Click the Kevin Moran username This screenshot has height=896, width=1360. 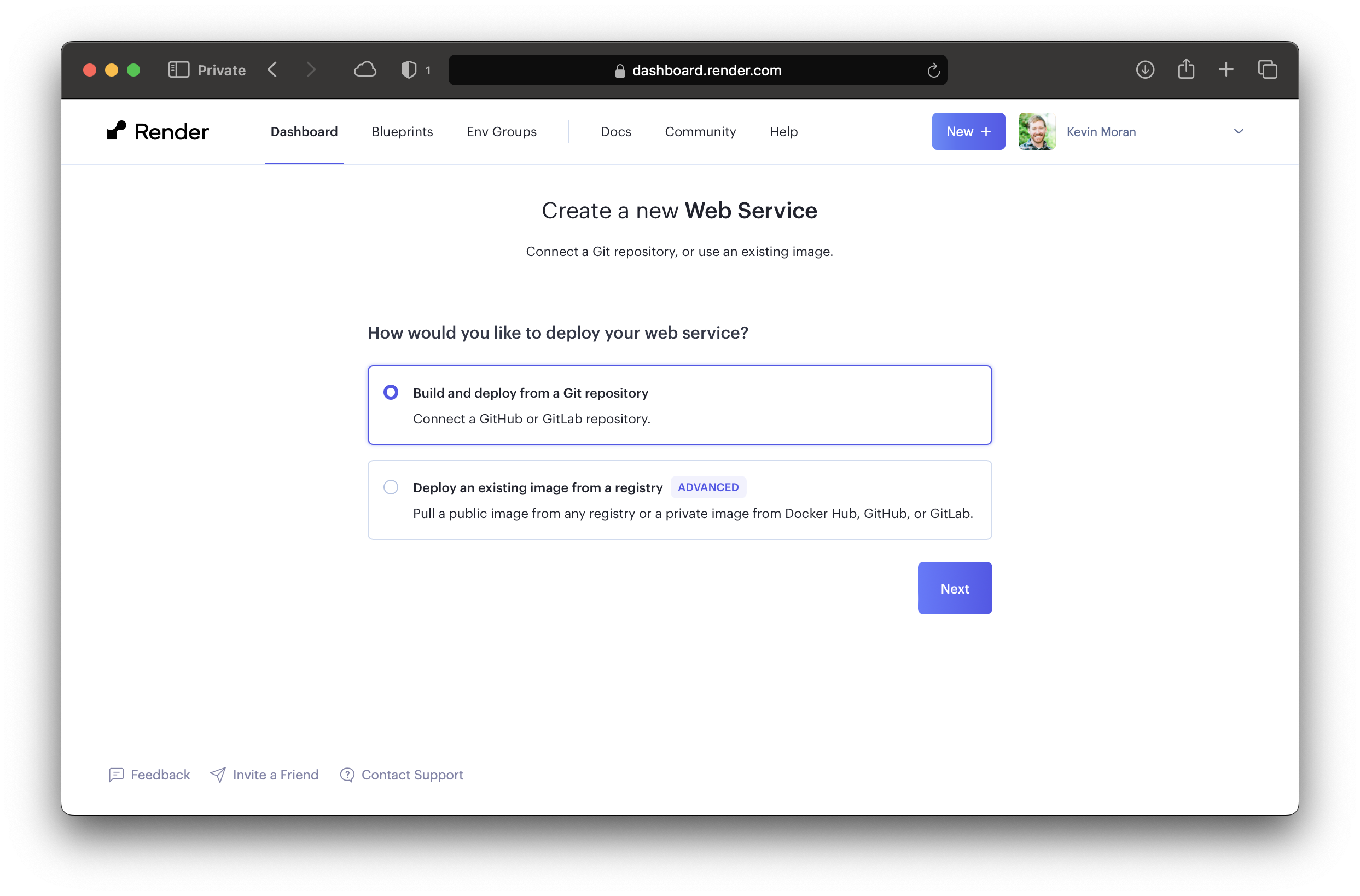[1101, 132]
